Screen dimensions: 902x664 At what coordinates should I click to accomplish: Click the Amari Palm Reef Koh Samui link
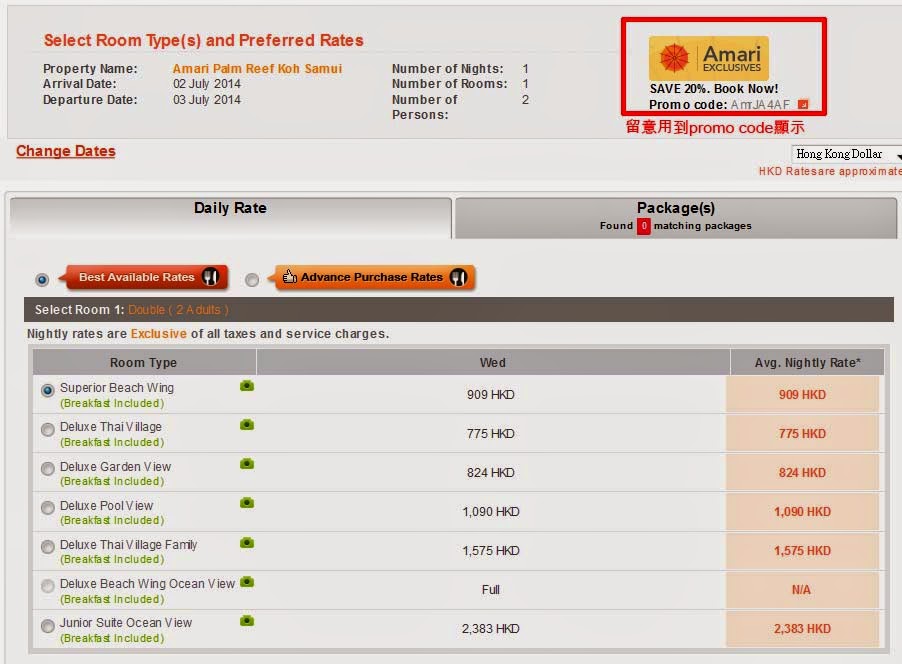tap(257, 69)
